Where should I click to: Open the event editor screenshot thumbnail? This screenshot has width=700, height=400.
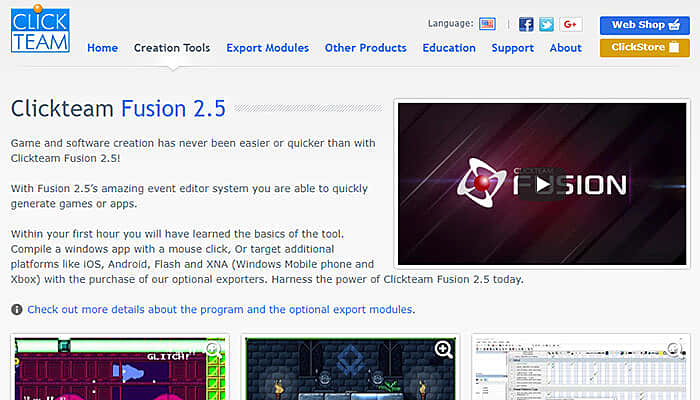click(581, 368)
